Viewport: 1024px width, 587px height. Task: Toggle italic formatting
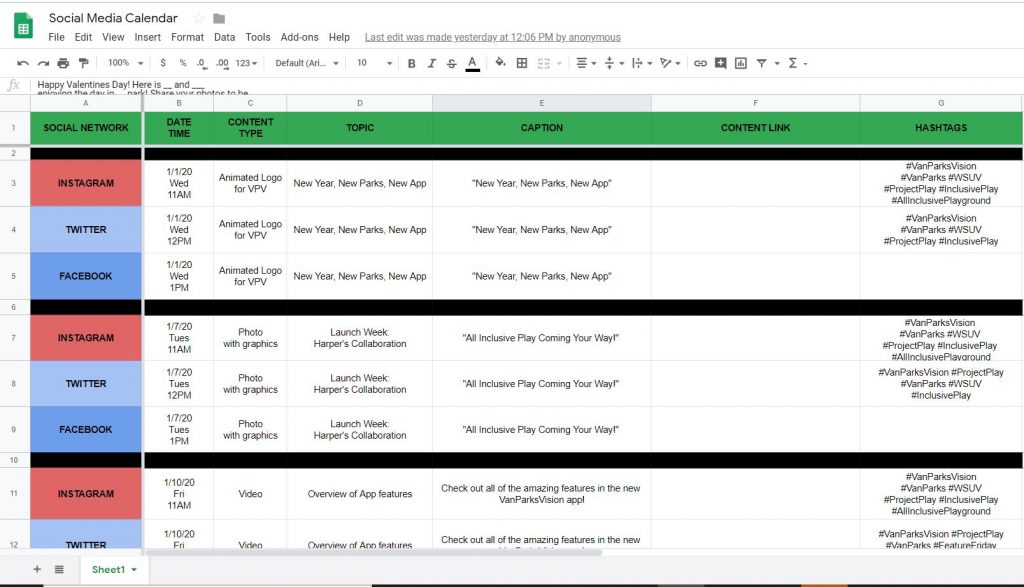click(431, 63)
